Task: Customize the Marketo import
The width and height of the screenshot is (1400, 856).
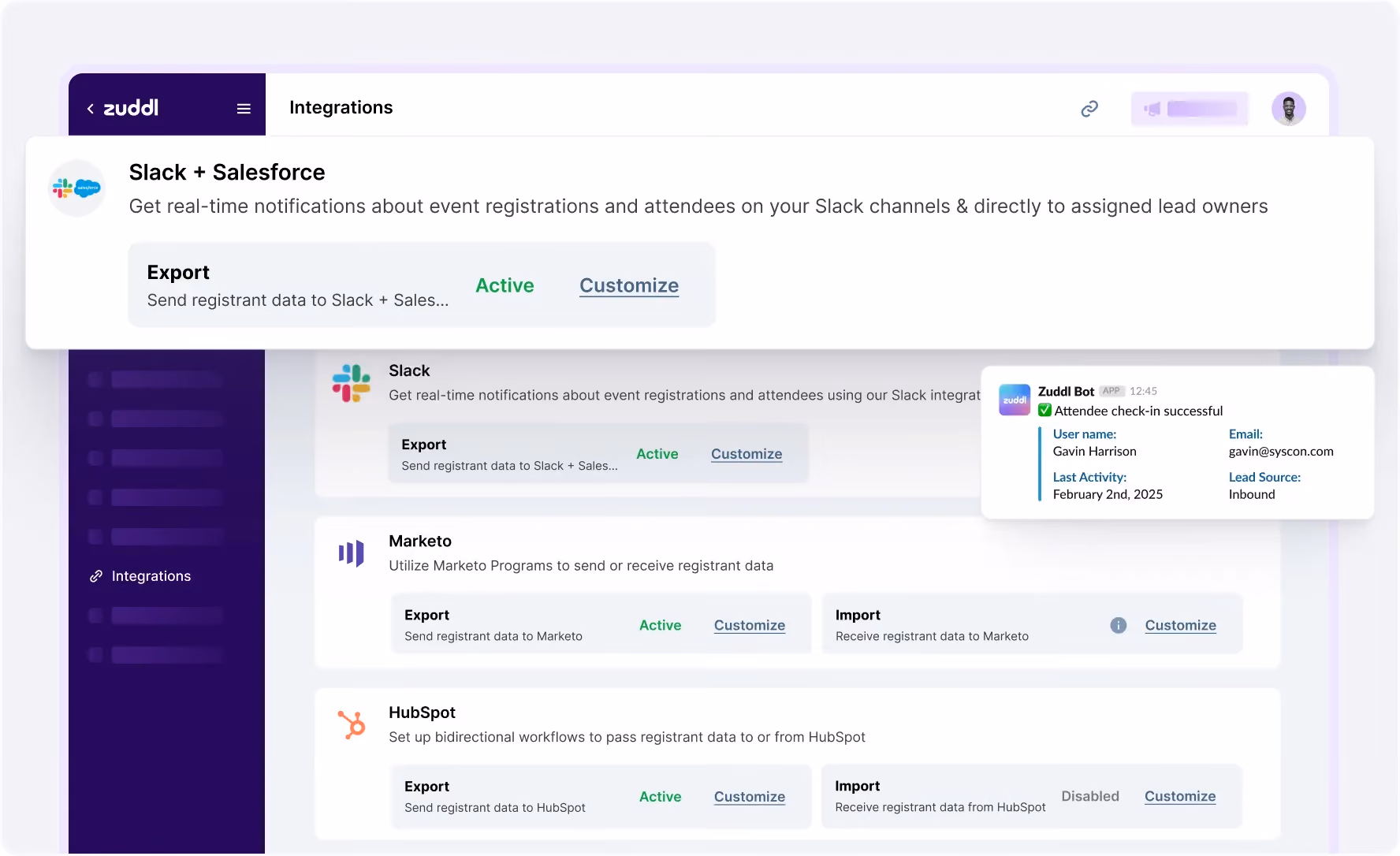Action: click(1180, 625)
